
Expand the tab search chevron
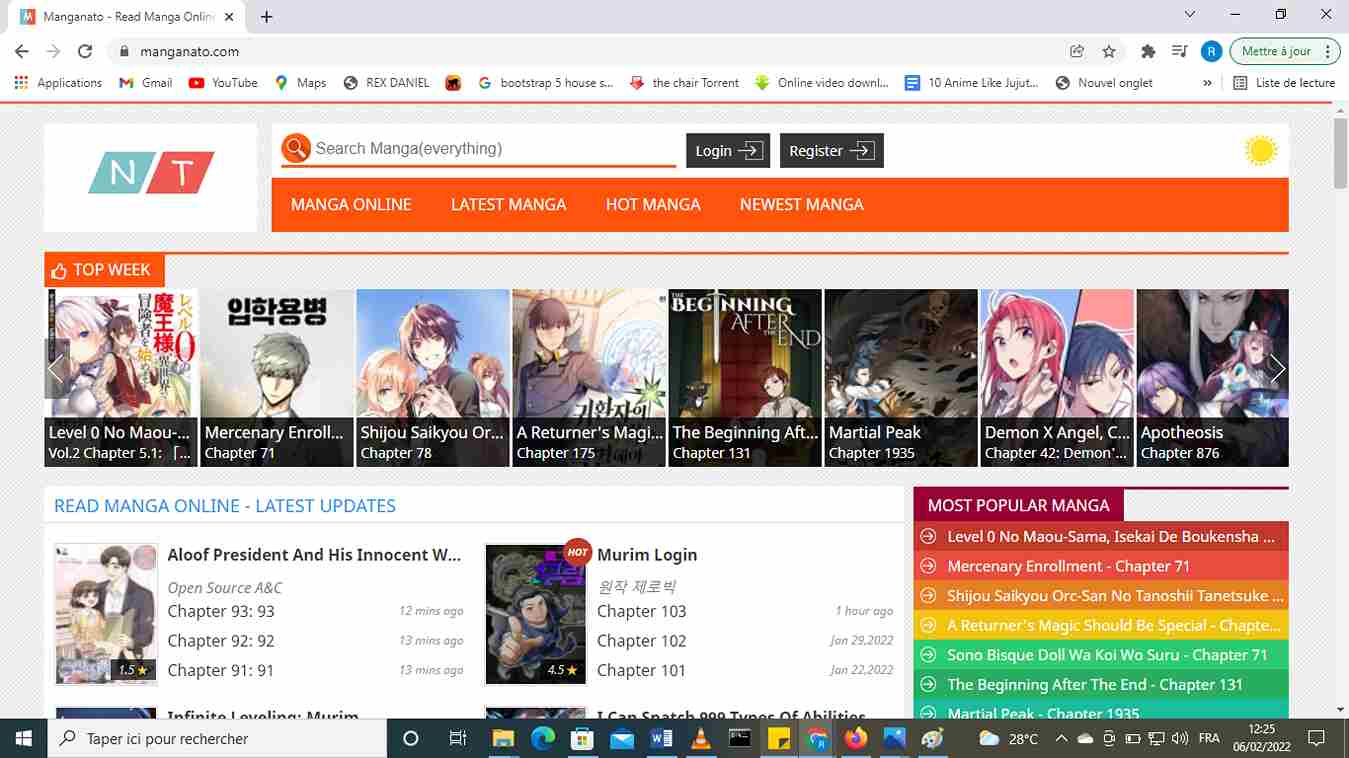(x=1190, y=15)
